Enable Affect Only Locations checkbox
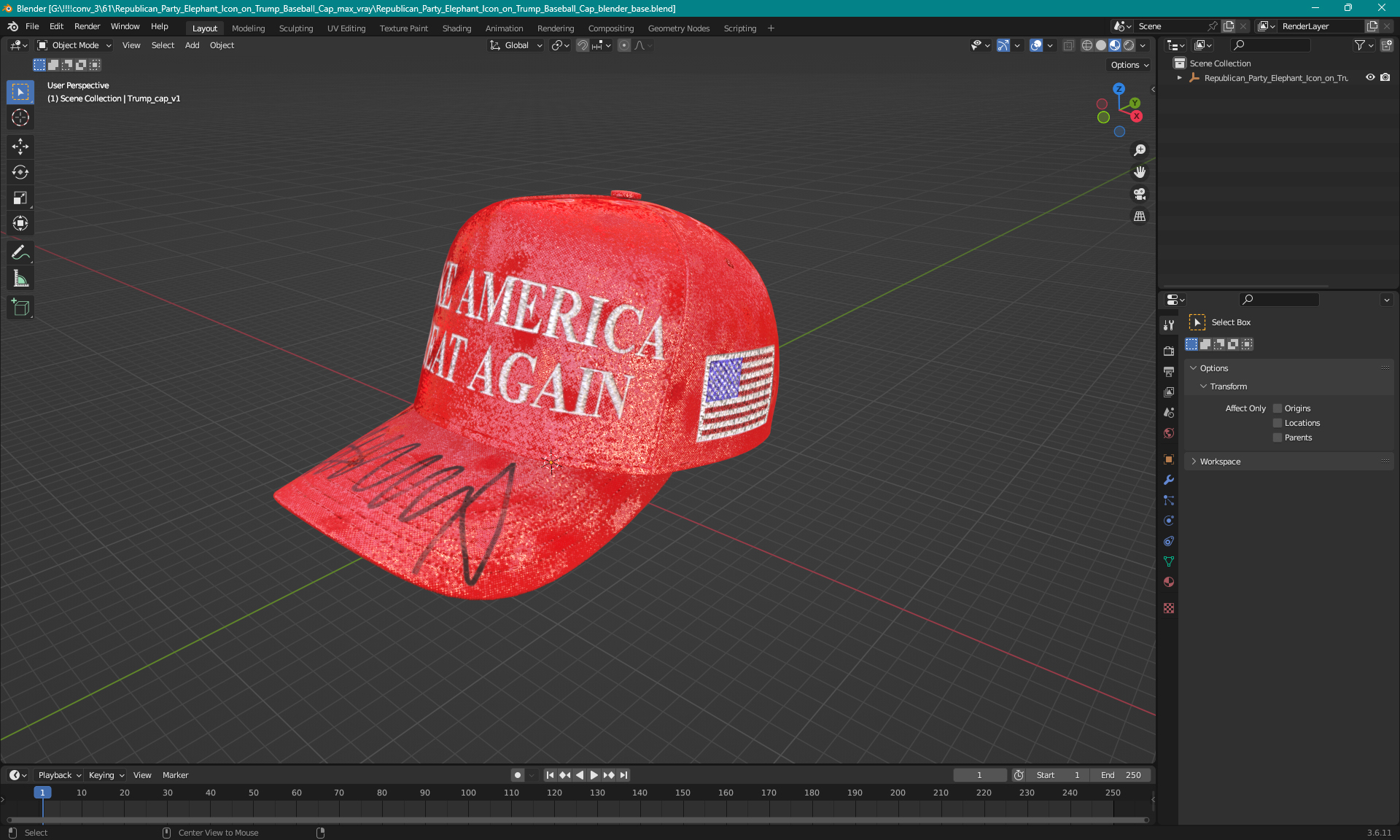 [1277, 423]
